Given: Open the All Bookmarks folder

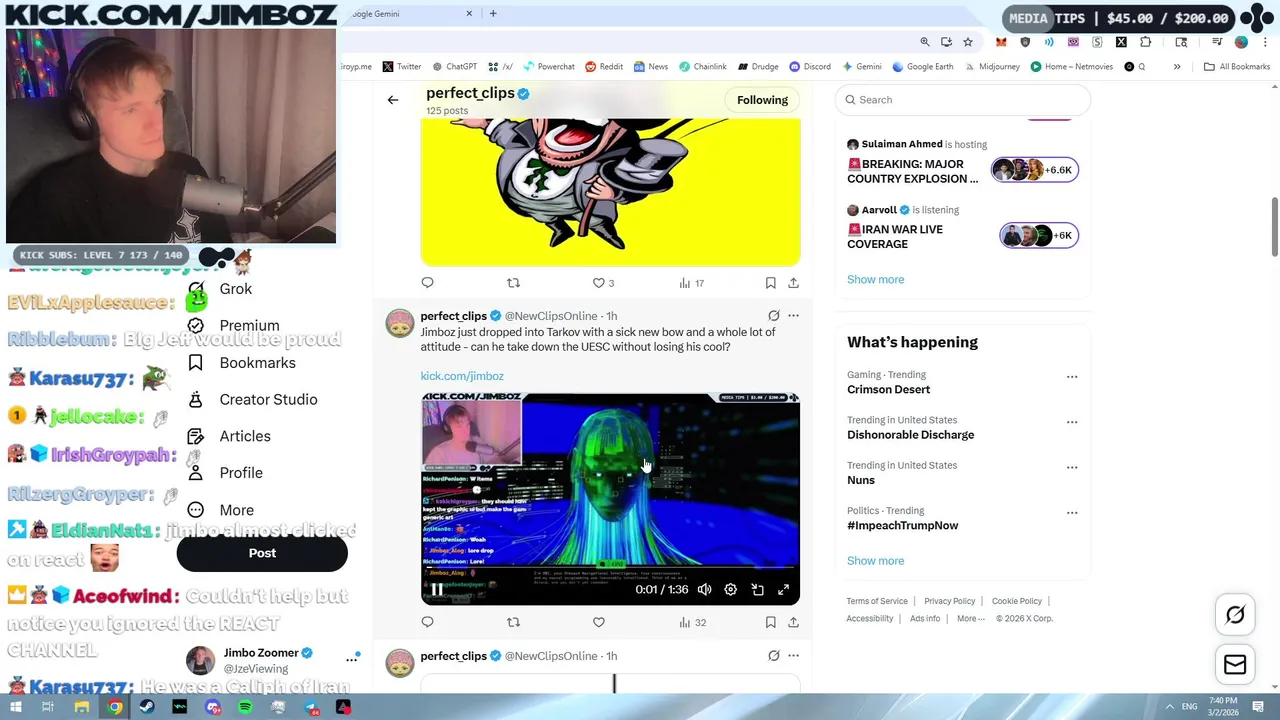Looking at the screenshot, I should pyautogui.click(x=1237, y=67).
